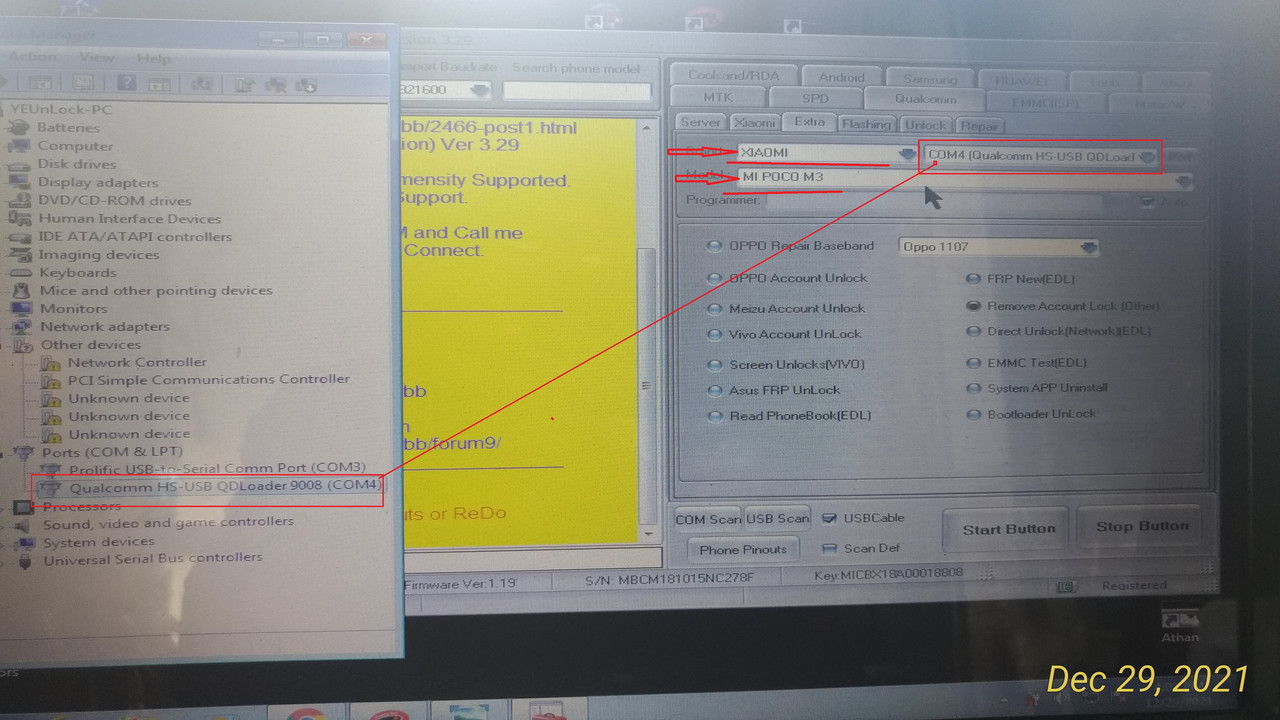Select Vivo Account UnLock radio option
Screen dimensions: 1280x720
(x=714, y=335)
